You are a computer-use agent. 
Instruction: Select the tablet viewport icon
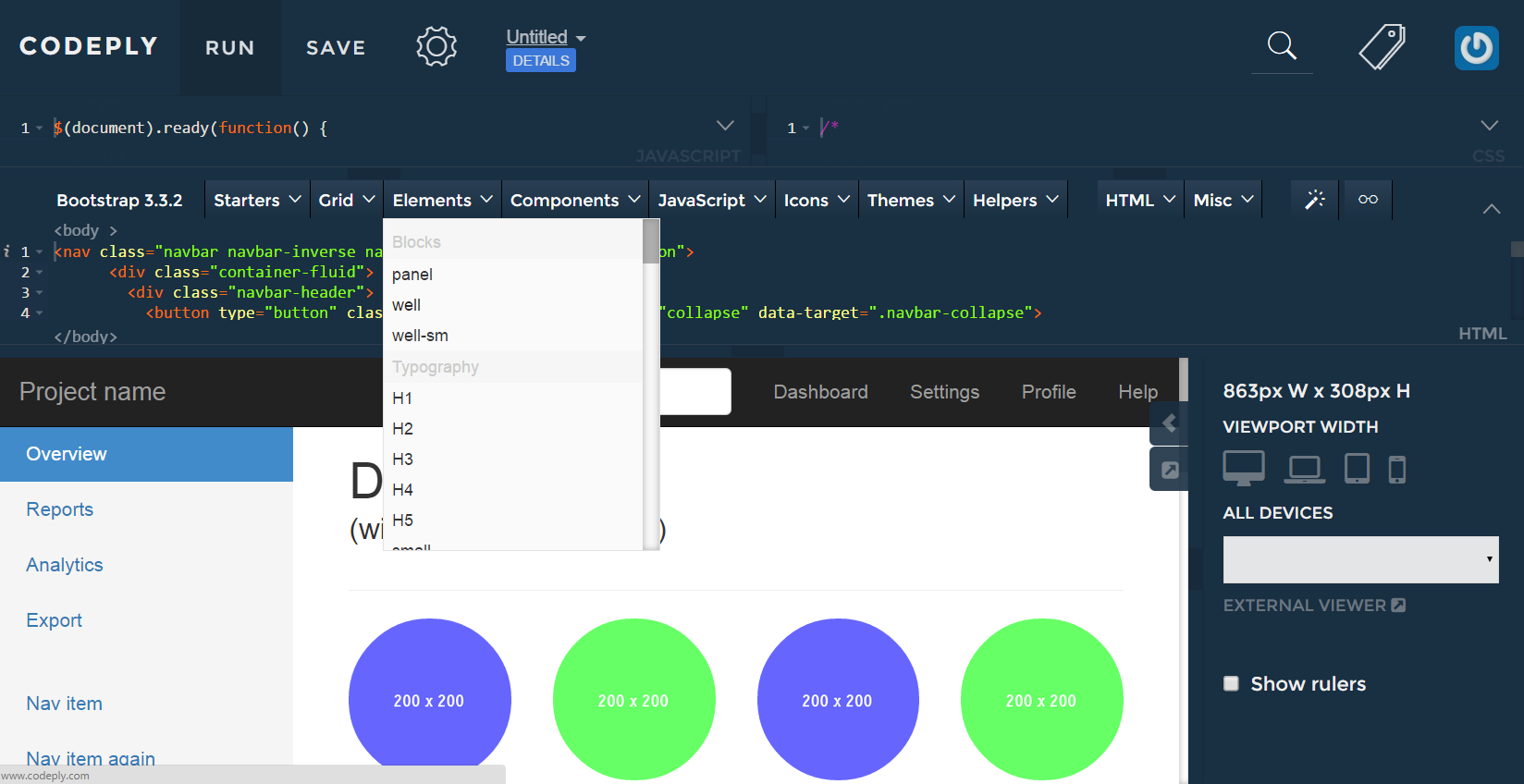coord(1357,469)
